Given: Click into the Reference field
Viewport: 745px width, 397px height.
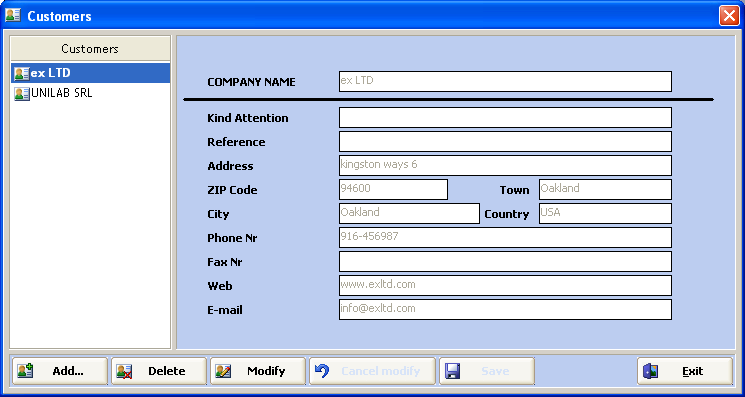Looking at the screenshot, I should click(505, 142).
